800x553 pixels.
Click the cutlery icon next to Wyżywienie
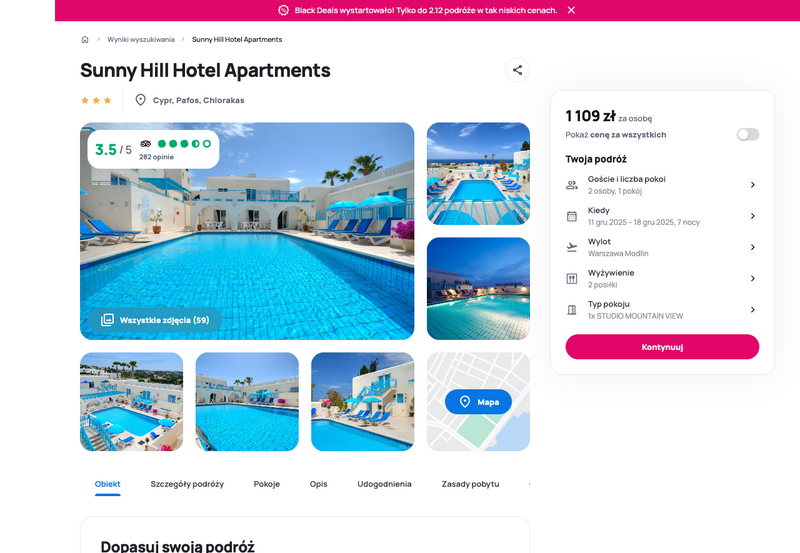572,279
